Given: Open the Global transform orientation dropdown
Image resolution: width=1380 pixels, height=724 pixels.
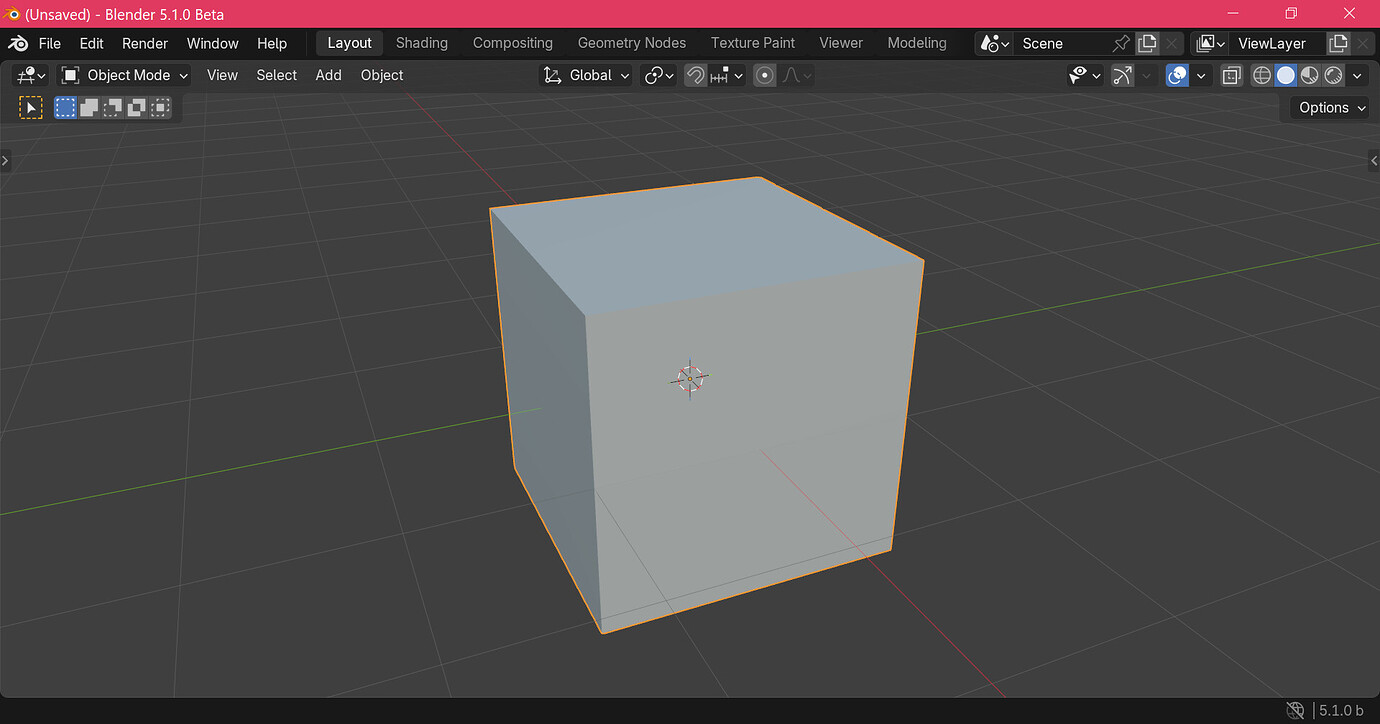Looking at the screenshot, I should [x=586, y=75].
